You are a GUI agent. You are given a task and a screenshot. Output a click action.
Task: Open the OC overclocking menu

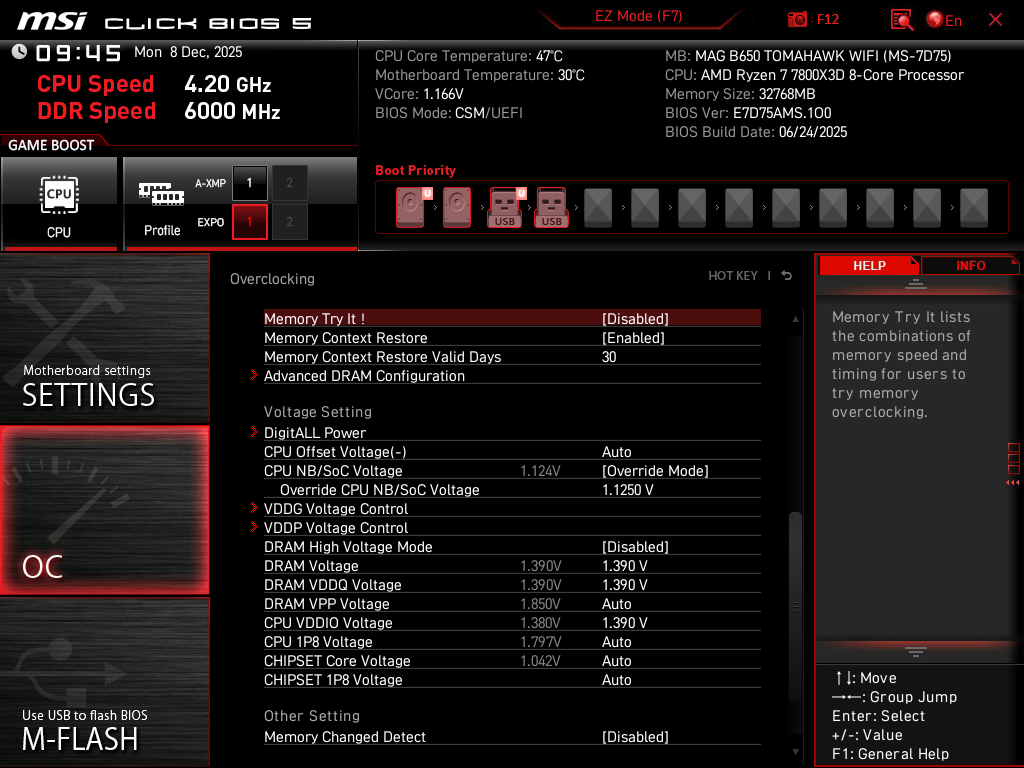pyautogui.click(x=104, y=511)
